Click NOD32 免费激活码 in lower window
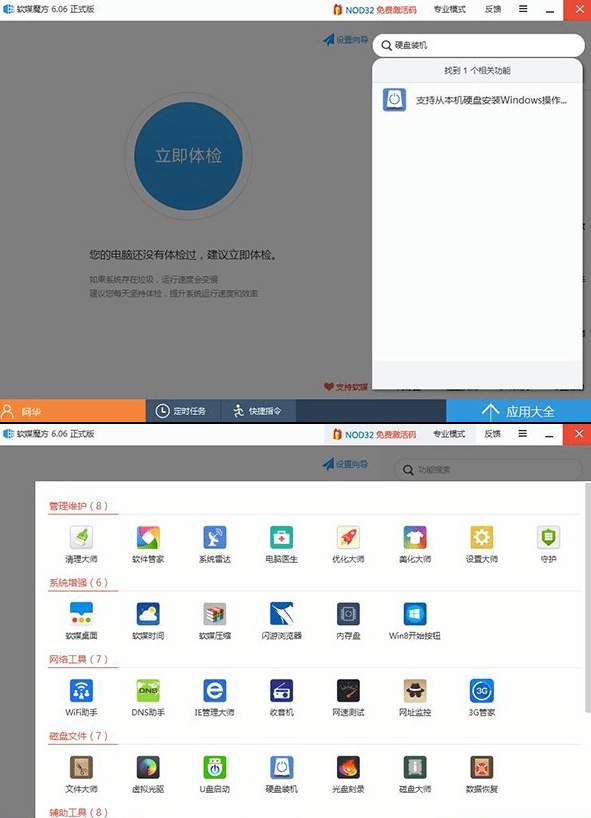Image resolution: width=591 pixels, height=818 pixels. (375, 434)
